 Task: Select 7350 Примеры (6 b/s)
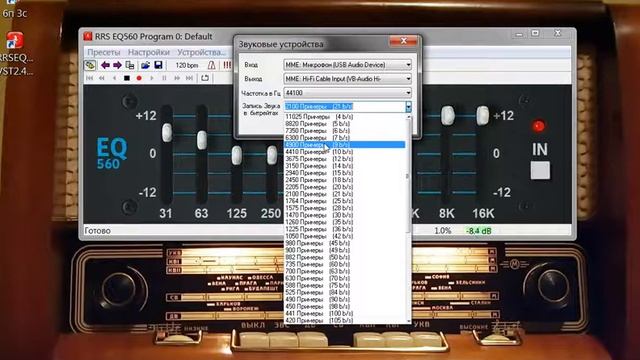[x=344, y=131]
